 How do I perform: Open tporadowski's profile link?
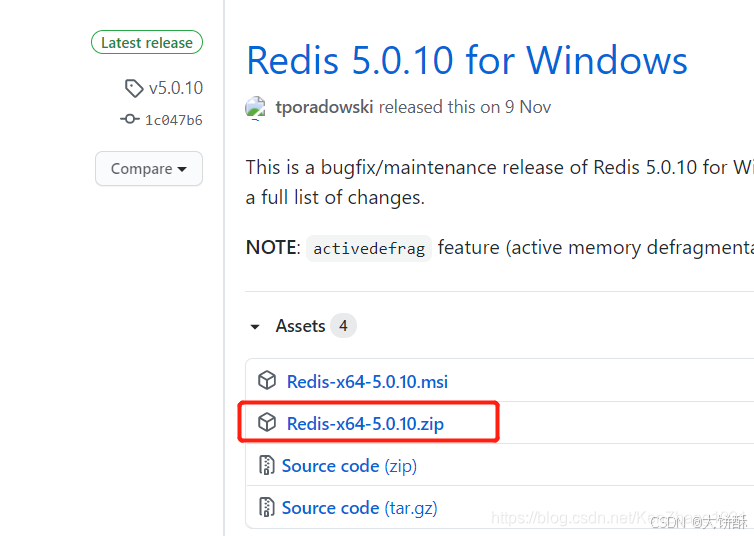324,107
